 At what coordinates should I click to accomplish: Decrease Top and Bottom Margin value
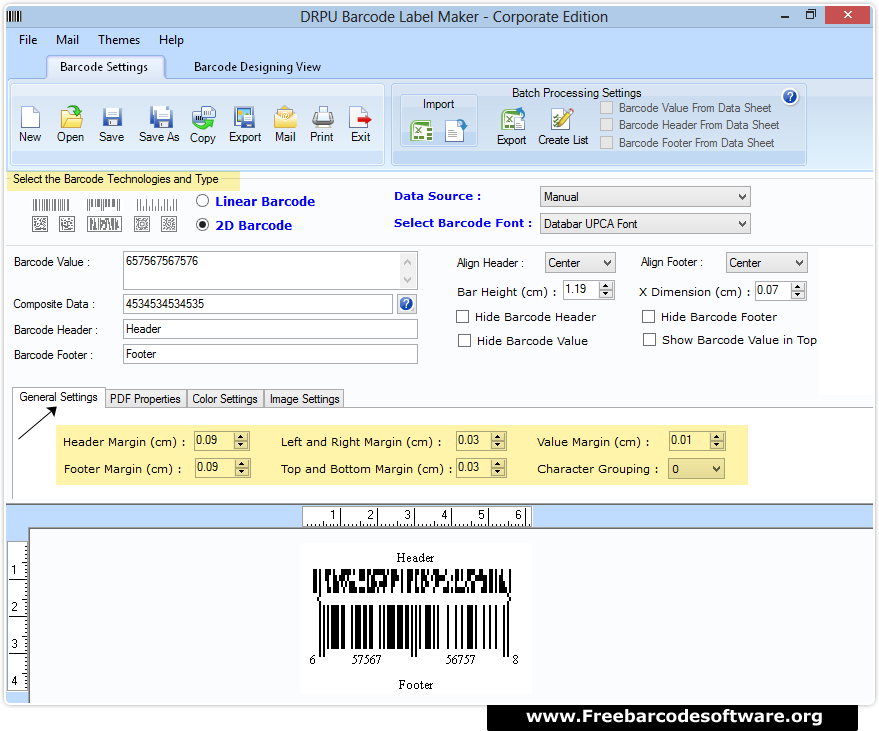[x=498, y=472]
